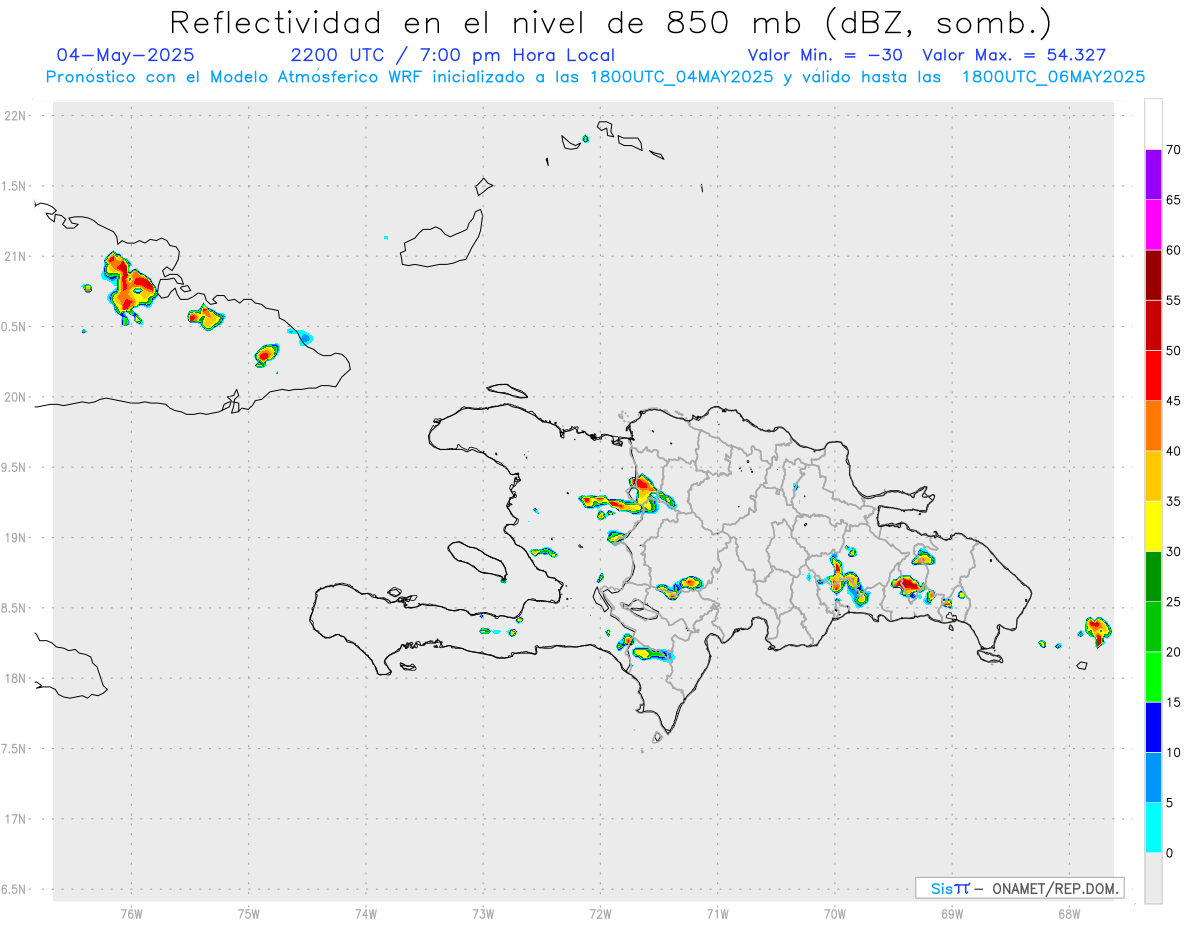Viewport: 1200px width, 927px height.
Task: Click the '30' colorbar scale value
Action: point(1173,552)
